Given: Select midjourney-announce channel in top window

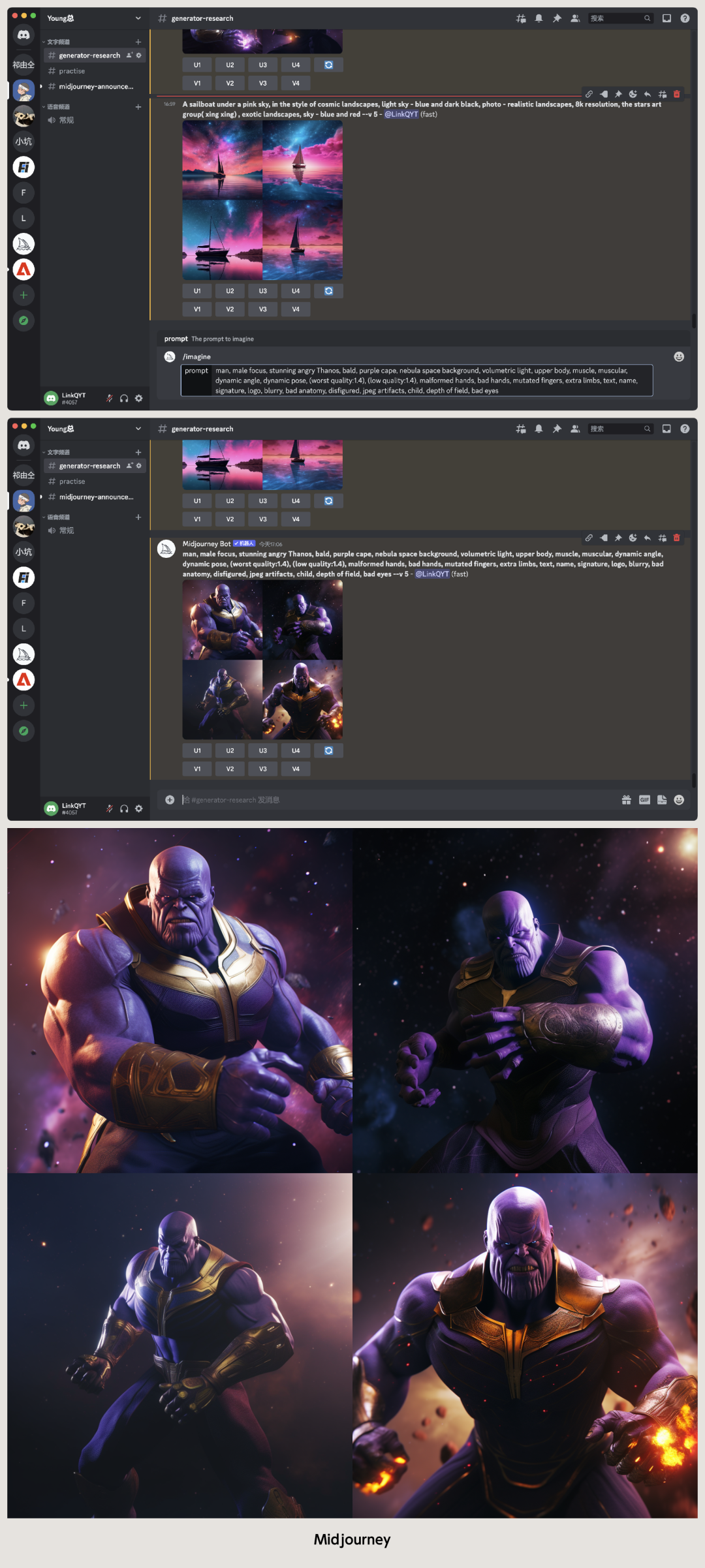Looking at the screenshot, I should (x=94, y=87).
